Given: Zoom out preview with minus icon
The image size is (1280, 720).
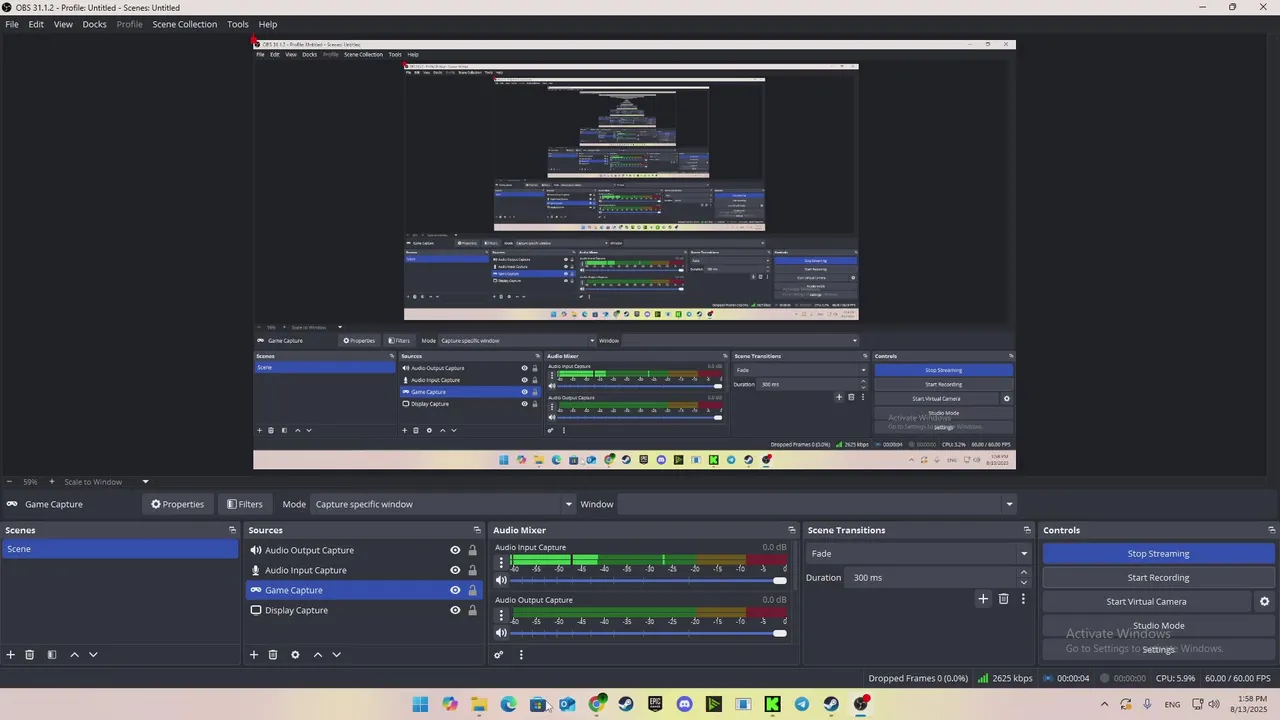Looking at the screenshot, I should click(x=9, y=482).
